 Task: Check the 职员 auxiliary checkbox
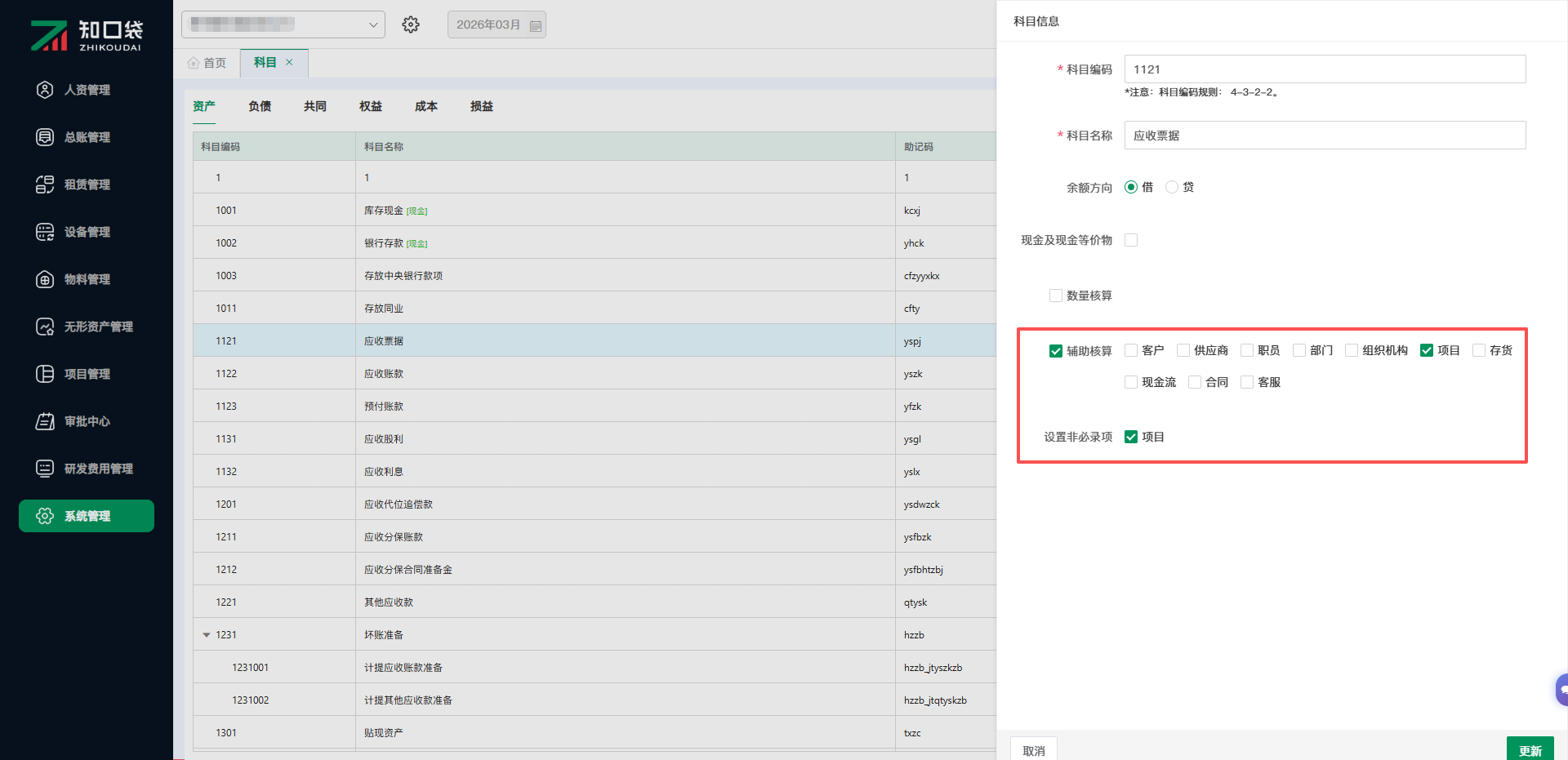[1247, 350]
